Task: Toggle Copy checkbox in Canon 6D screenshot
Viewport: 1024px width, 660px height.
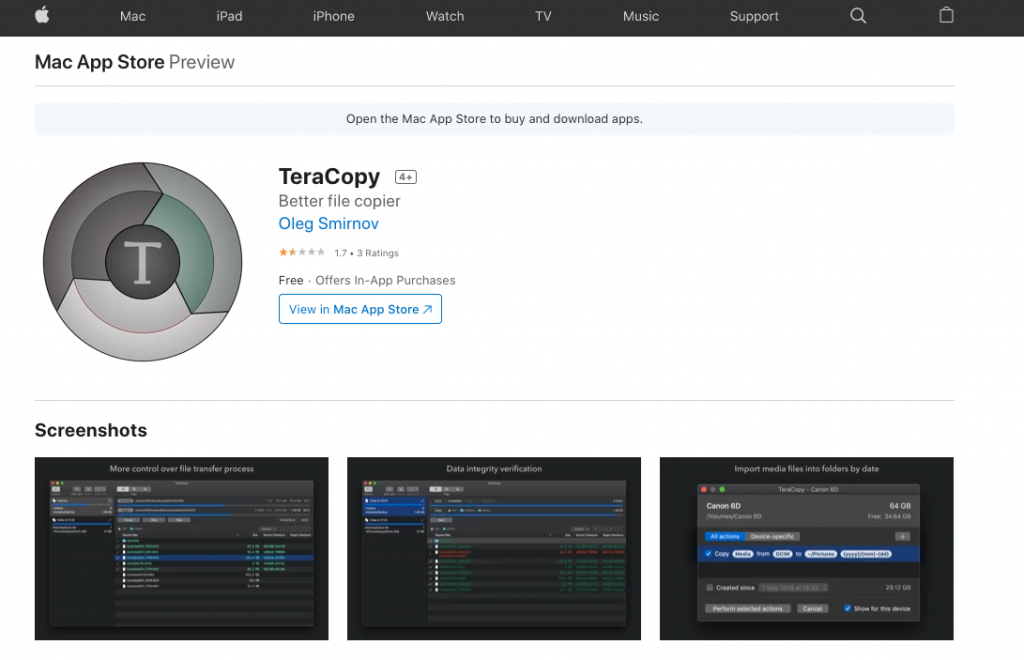Action: [709, 554]
